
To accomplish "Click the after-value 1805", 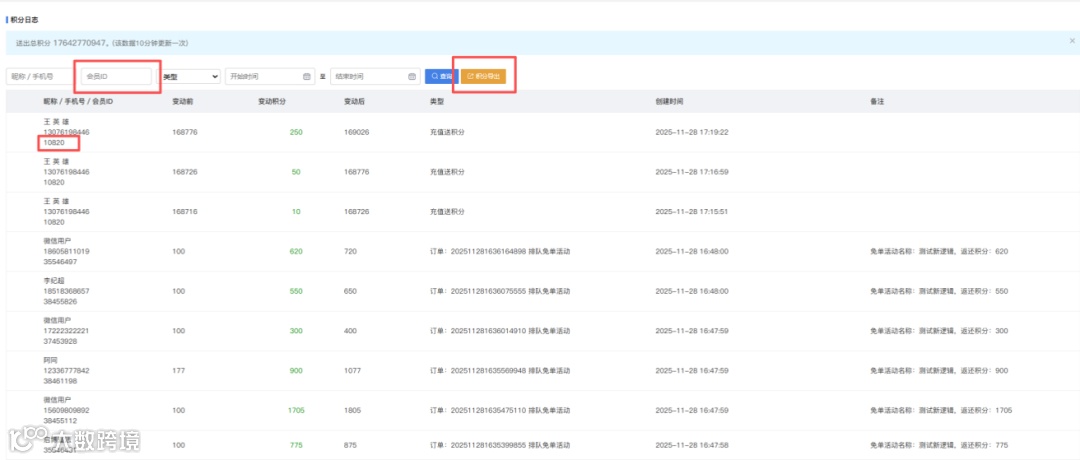I will [x=353, y=410].
